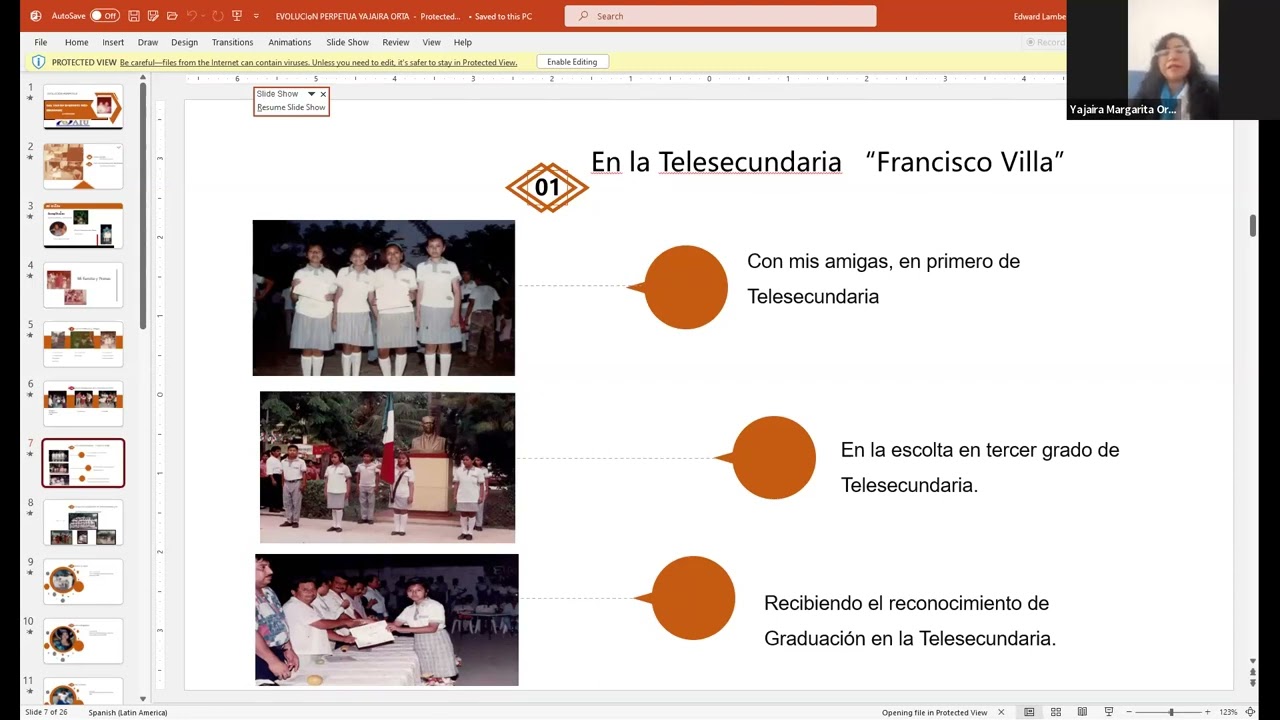Select slide 10 thumbnail
This screenshot has height=720, width=1280.
coord(83,641)
